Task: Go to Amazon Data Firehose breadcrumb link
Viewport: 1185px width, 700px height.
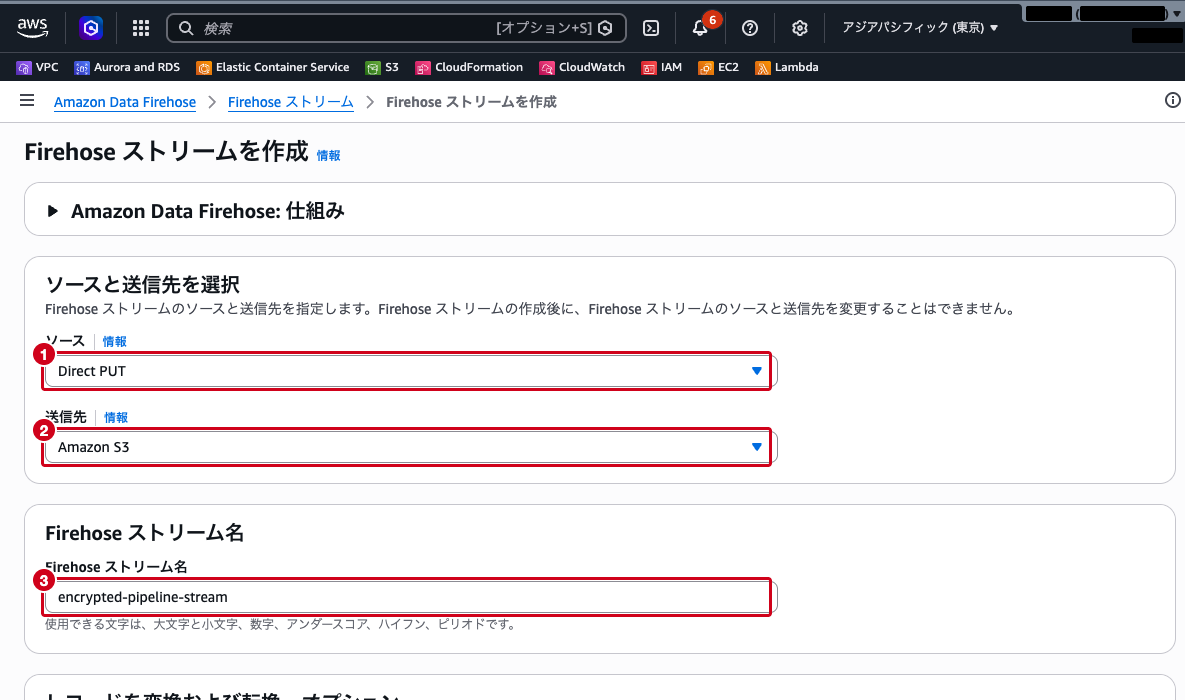Action: click(125, 102)
